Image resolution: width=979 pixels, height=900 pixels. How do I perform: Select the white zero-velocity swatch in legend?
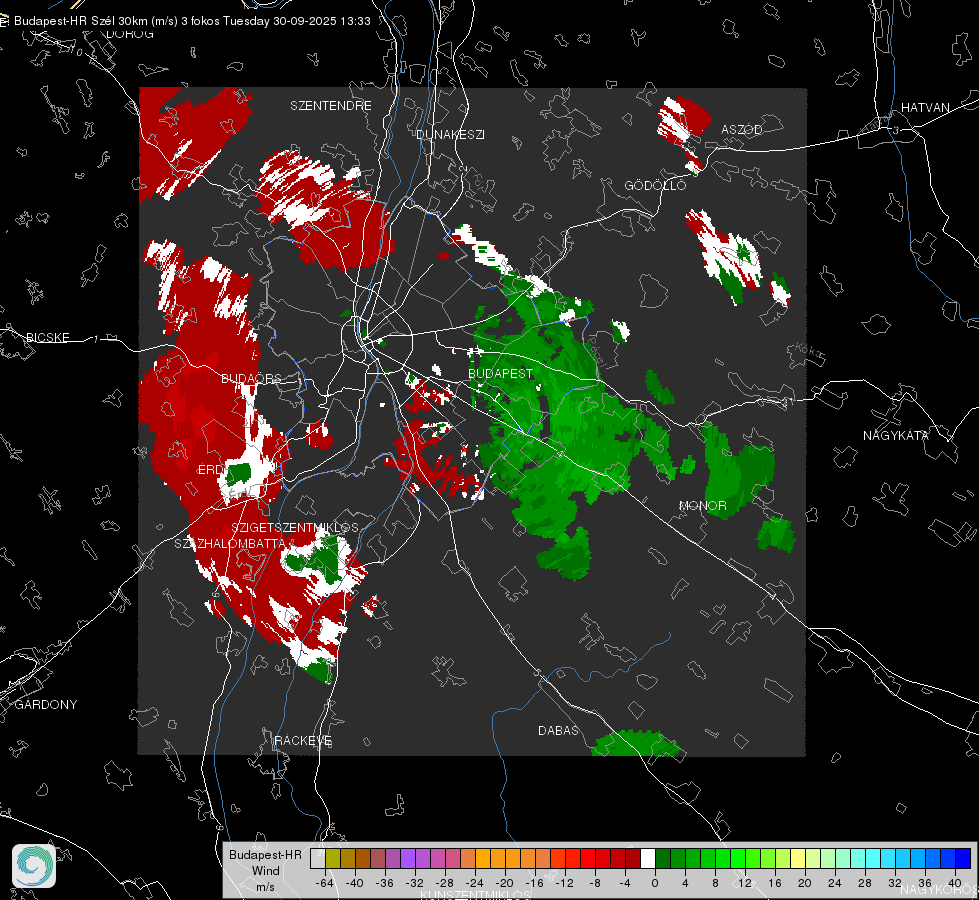point(648,858)
